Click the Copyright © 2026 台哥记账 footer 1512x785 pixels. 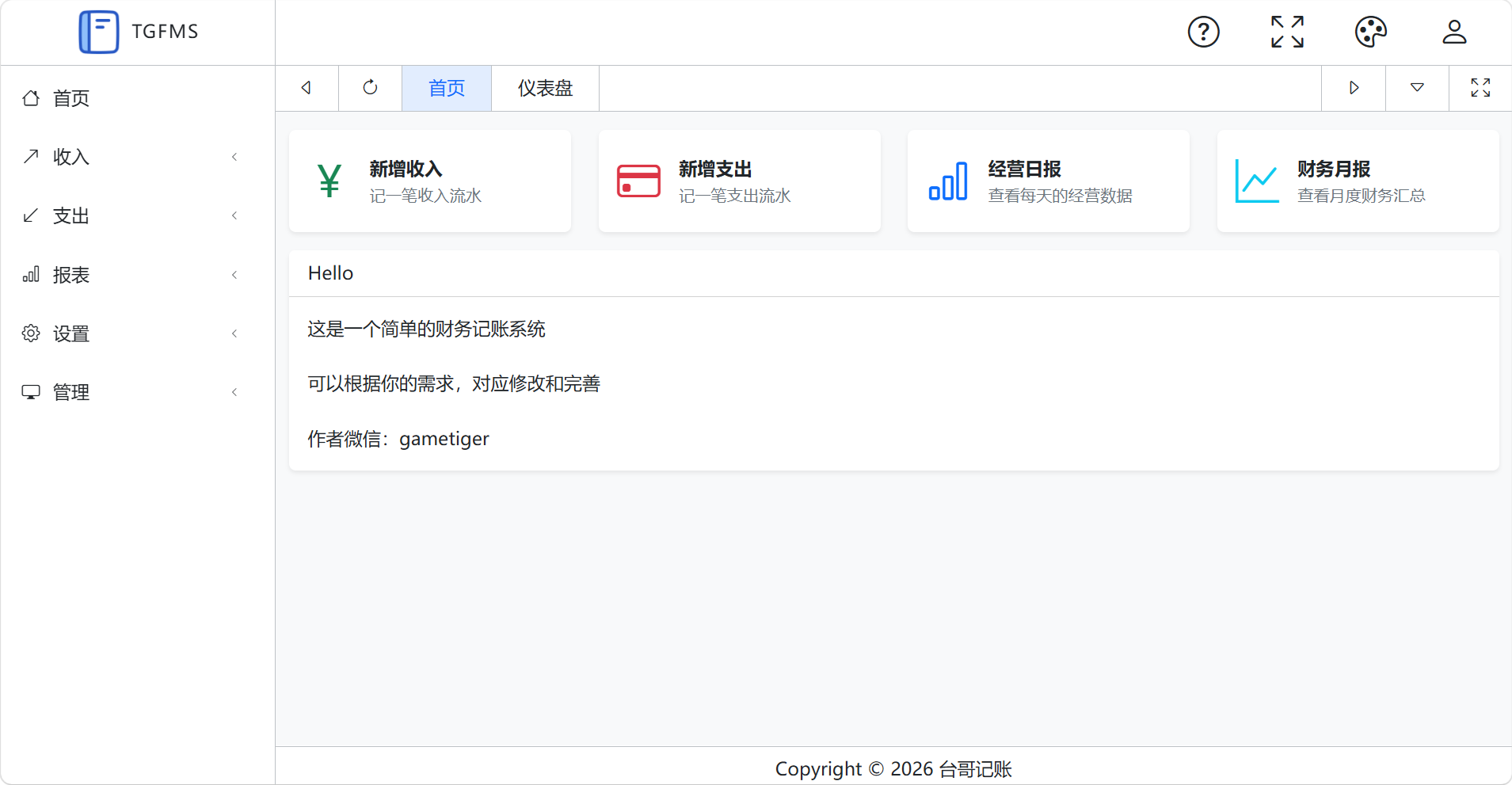[x=893, y=769]
